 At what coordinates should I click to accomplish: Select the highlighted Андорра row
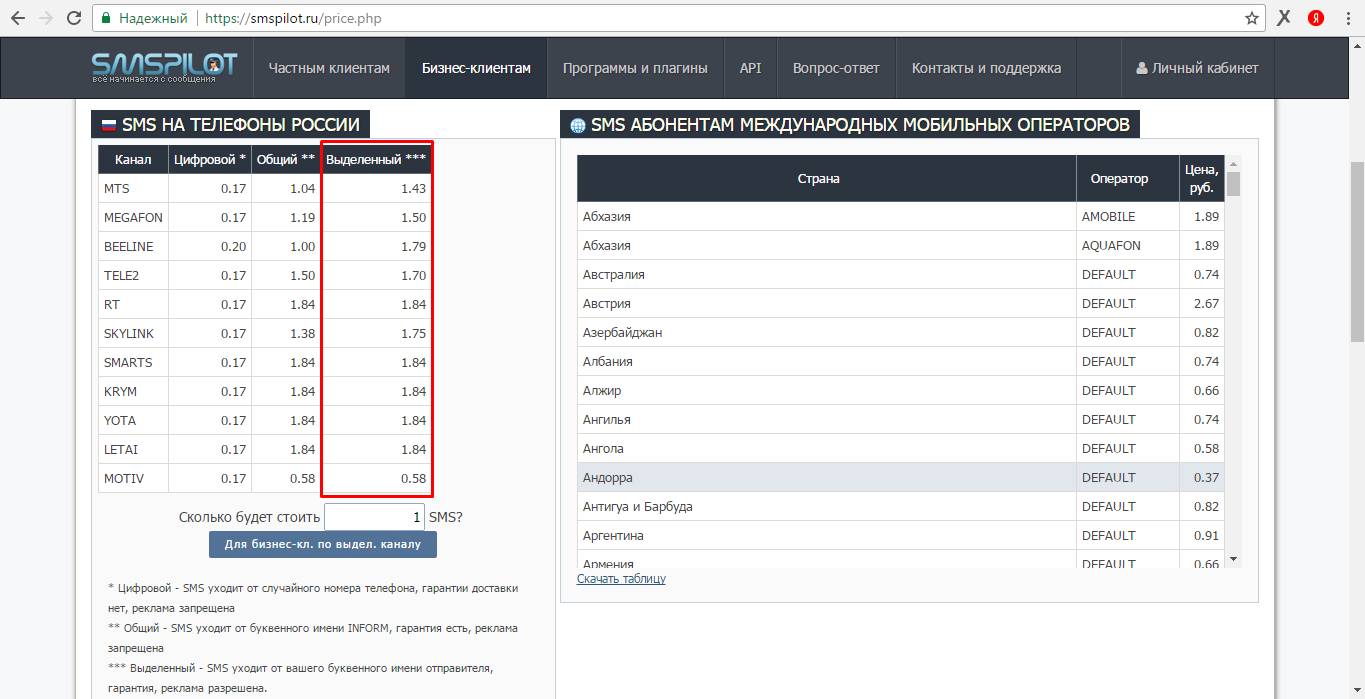pos(901,477)
